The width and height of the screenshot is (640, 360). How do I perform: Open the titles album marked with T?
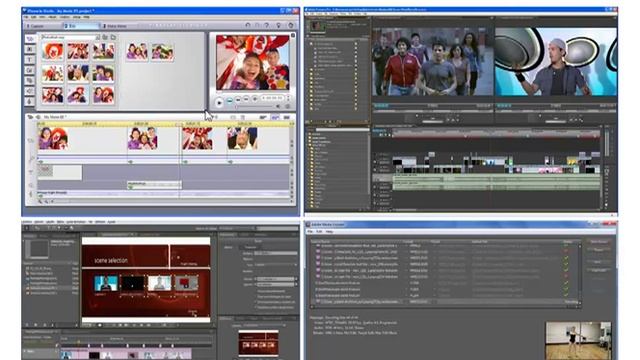tap(30, 60)
